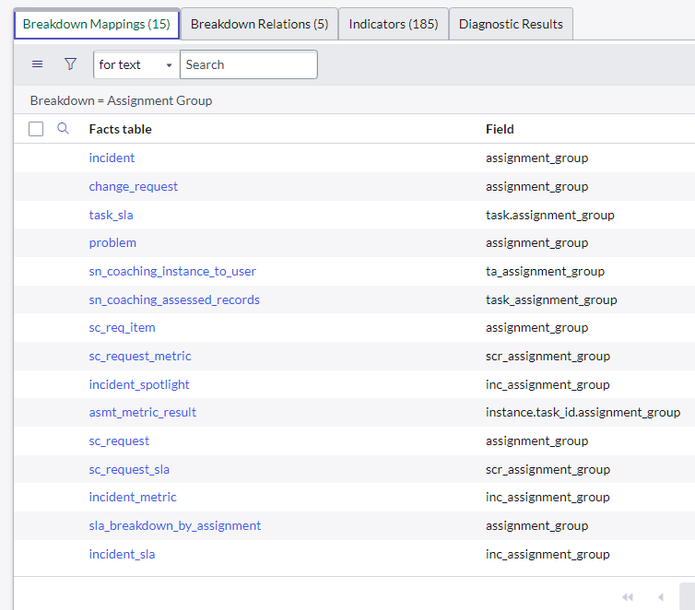Select the Diagnostic Results tab
This screenshot has width=695, height=610.
click(510, 24)
